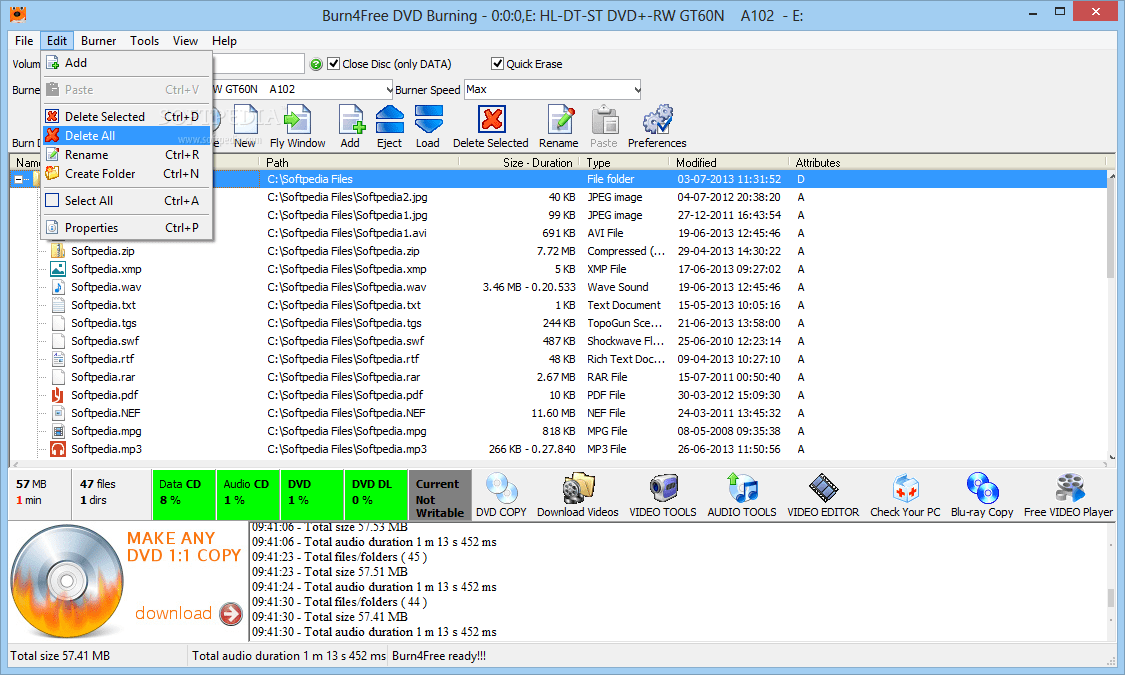The image size is (1125, 675).
Task: Sort file list by Modified column header
Action: pos(730,163)
